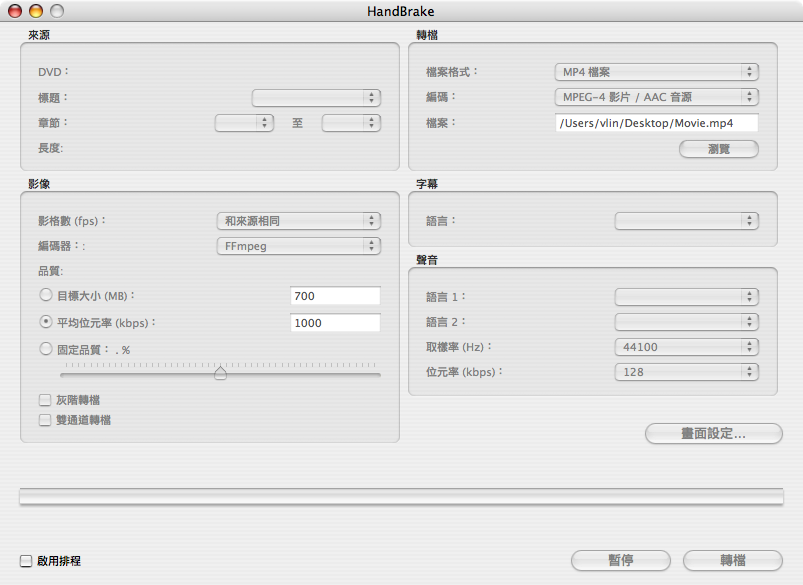Viewport: 803px width, 585px height.
Task: Click the 章節: label text
Action: (x=53, y=123)
